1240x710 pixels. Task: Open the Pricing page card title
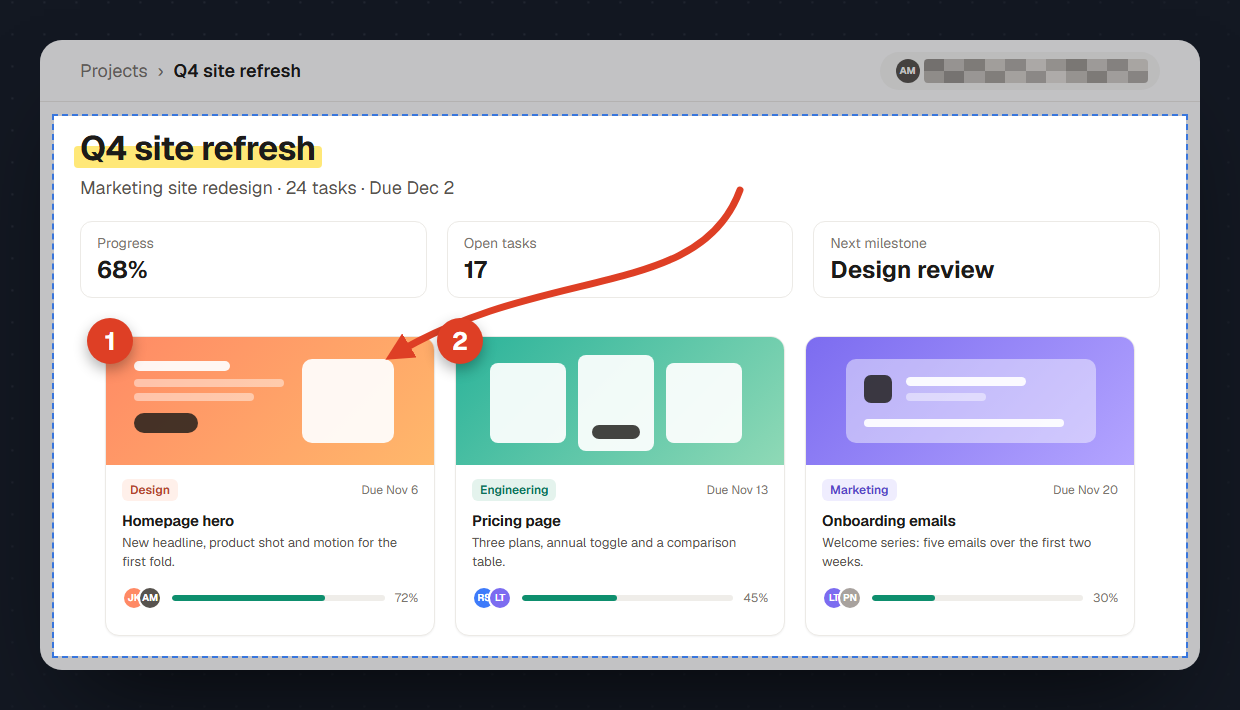click(x=516, y=521)
